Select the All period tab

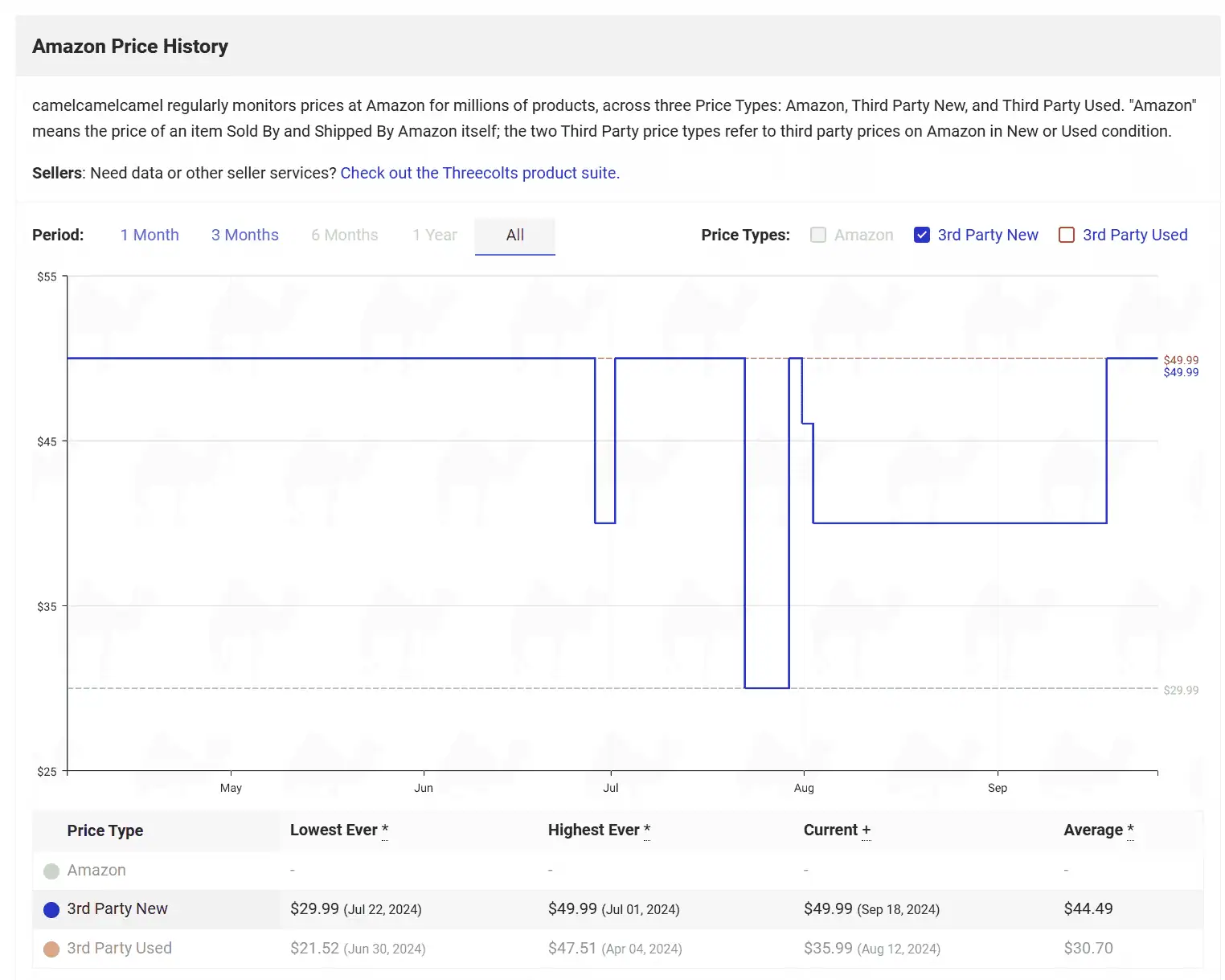coord(514,235)
